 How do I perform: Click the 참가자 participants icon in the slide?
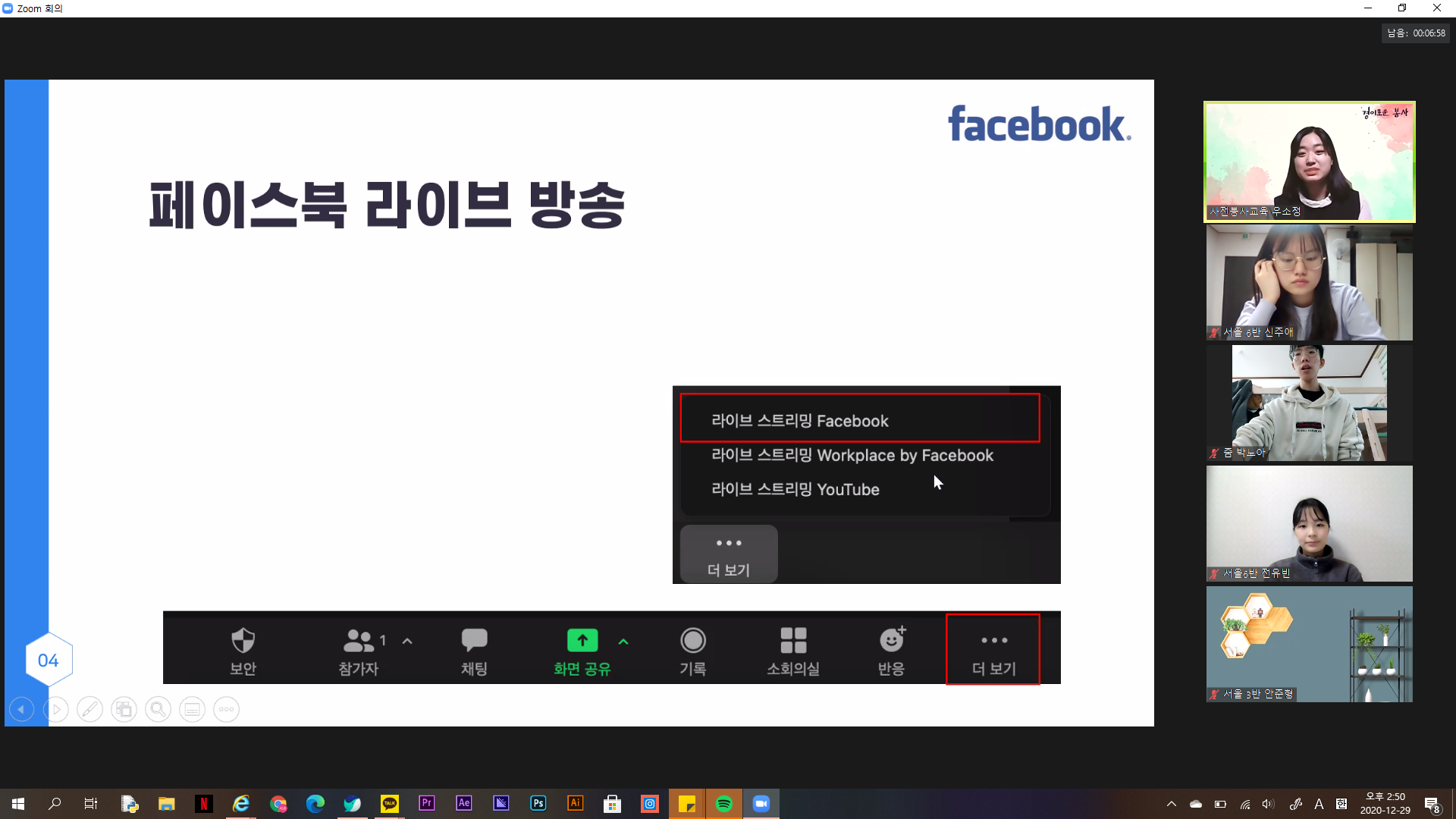click(358, 641)
